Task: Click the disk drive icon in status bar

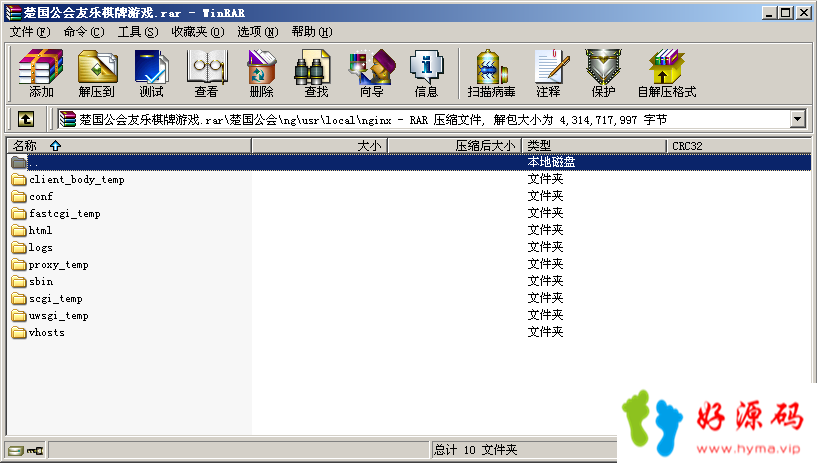Action: 16,451
